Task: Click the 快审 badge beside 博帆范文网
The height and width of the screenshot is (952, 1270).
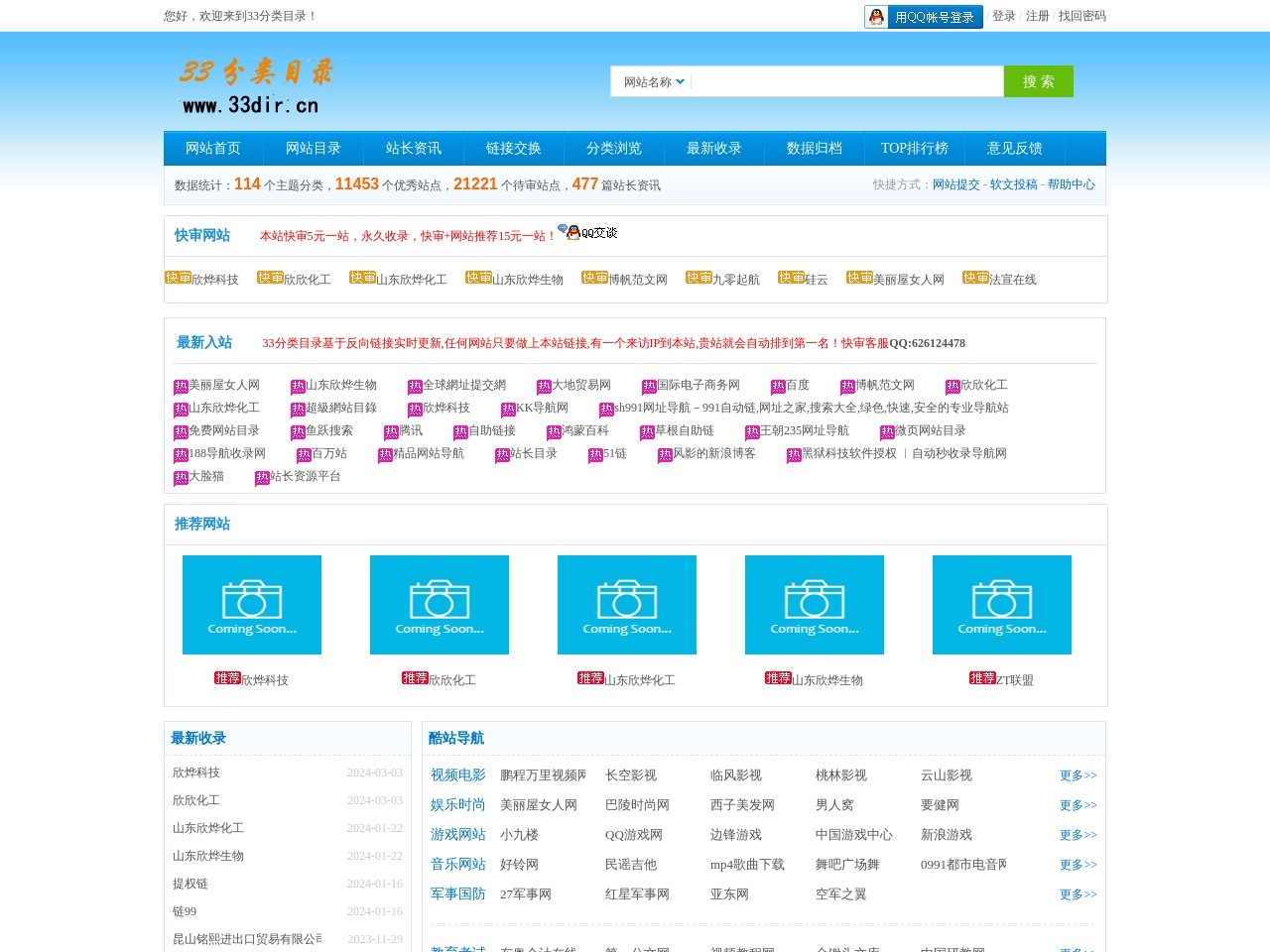Action: [594, 278]
